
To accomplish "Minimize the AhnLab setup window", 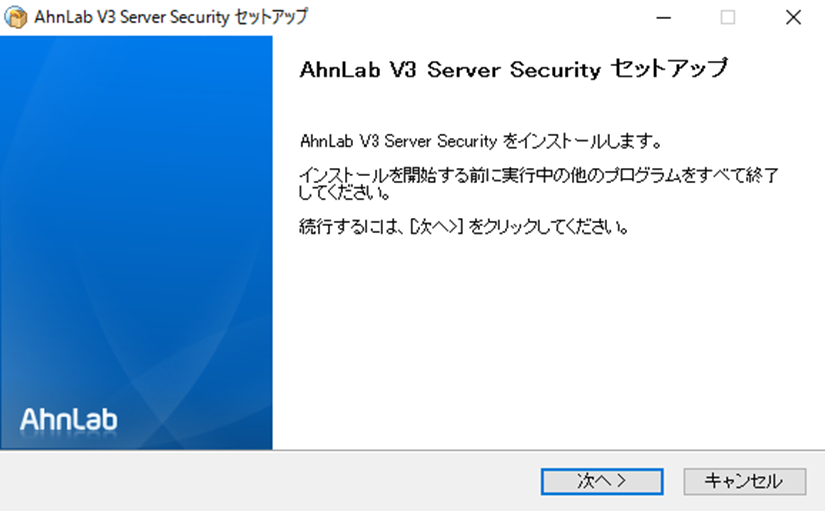I will (x=663, y=17).
